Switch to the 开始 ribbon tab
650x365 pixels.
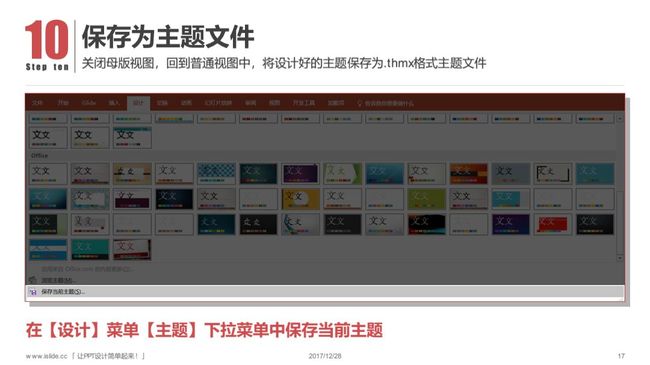tap(63, 102)
